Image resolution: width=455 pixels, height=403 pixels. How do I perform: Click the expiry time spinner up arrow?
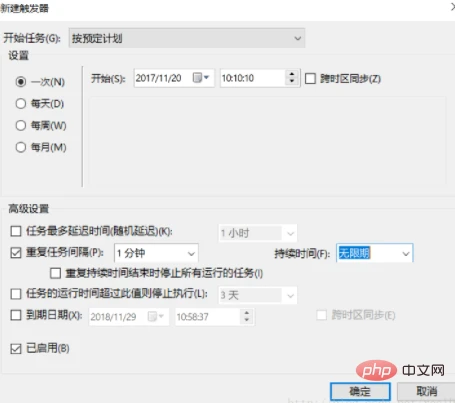point(247,313)
